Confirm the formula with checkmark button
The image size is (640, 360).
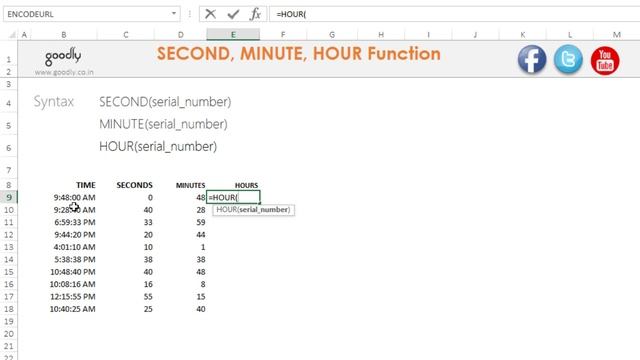click(x=233, y=14)
